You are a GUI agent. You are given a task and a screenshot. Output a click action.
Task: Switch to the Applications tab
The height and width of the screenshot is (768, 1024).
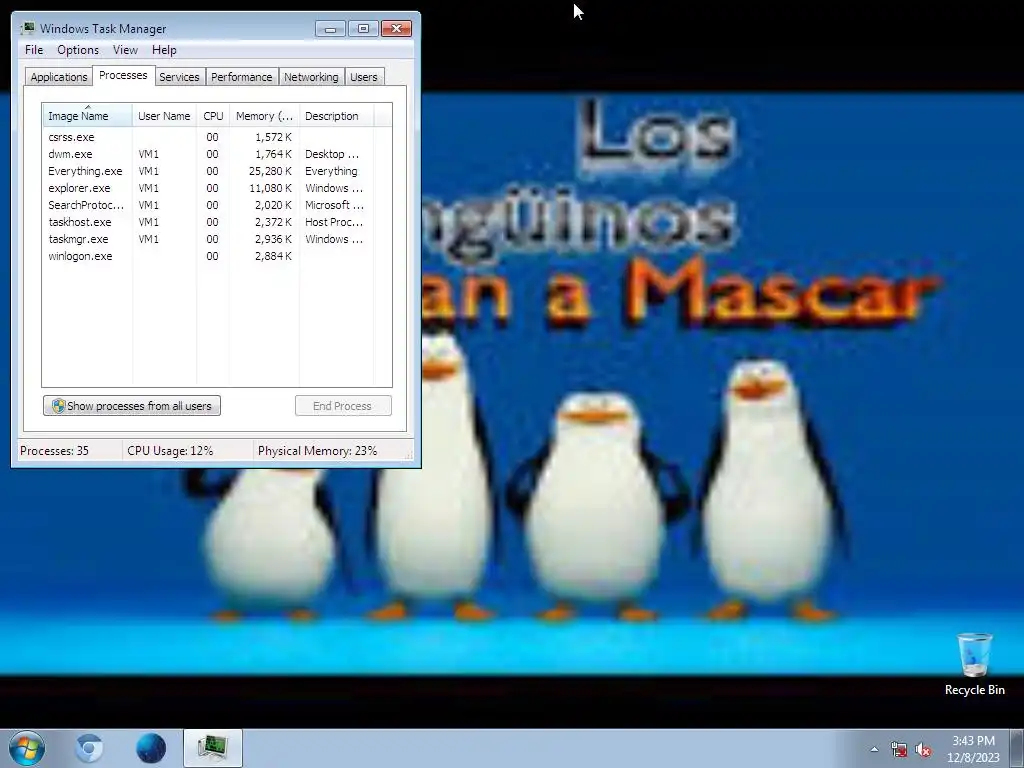(59, 77)
